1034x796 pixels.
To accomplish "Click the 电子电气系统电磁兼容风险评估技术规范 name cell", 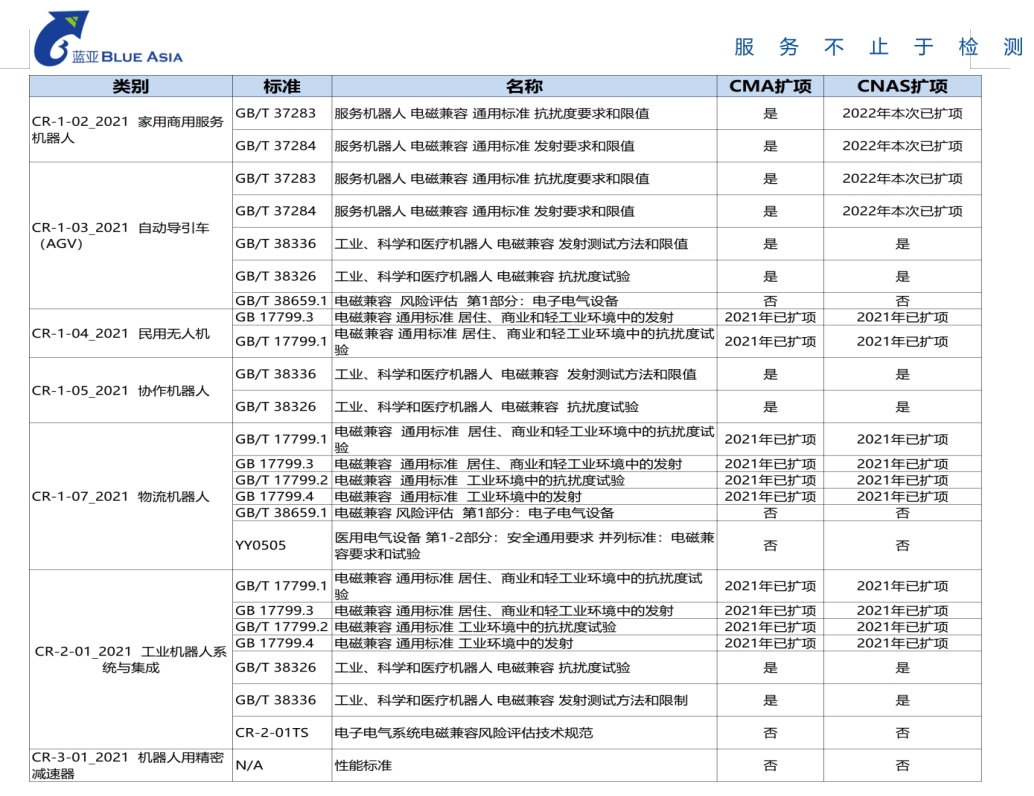I will pyautogui.click(x=463, y=732).
